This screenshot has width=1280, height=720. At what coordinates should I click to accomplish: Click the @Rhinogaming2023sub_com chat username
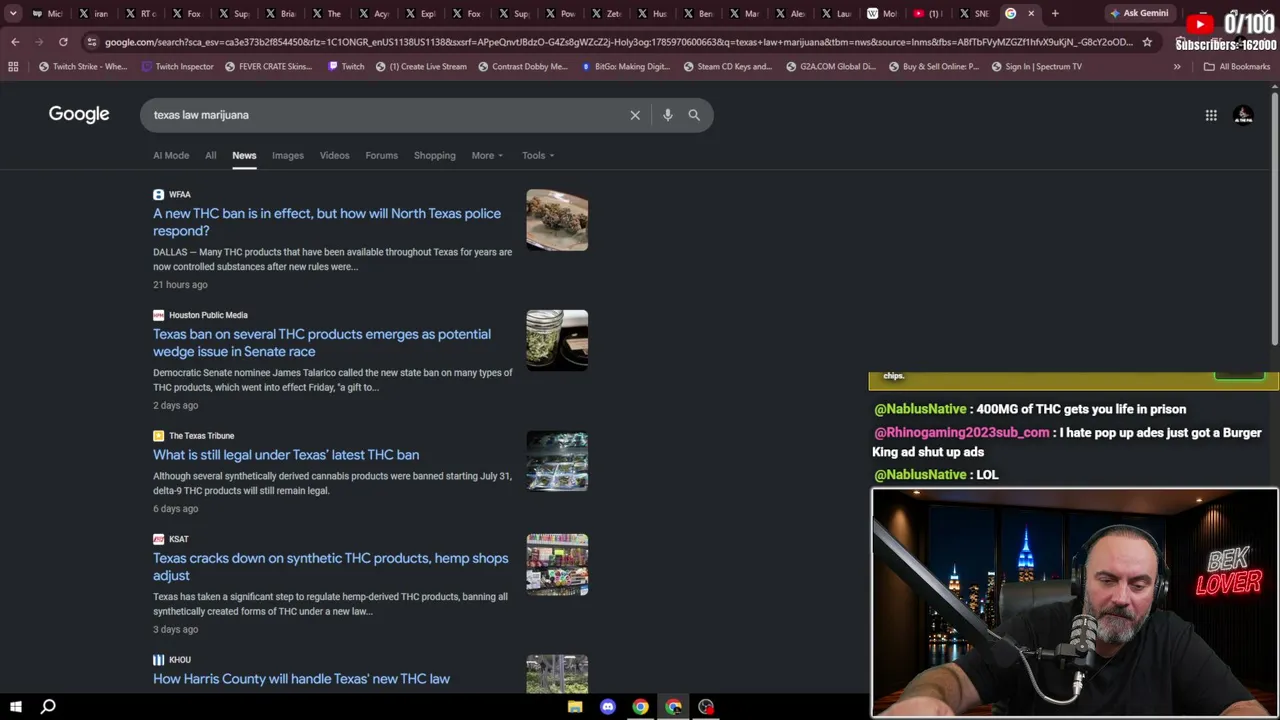[962, 433]
